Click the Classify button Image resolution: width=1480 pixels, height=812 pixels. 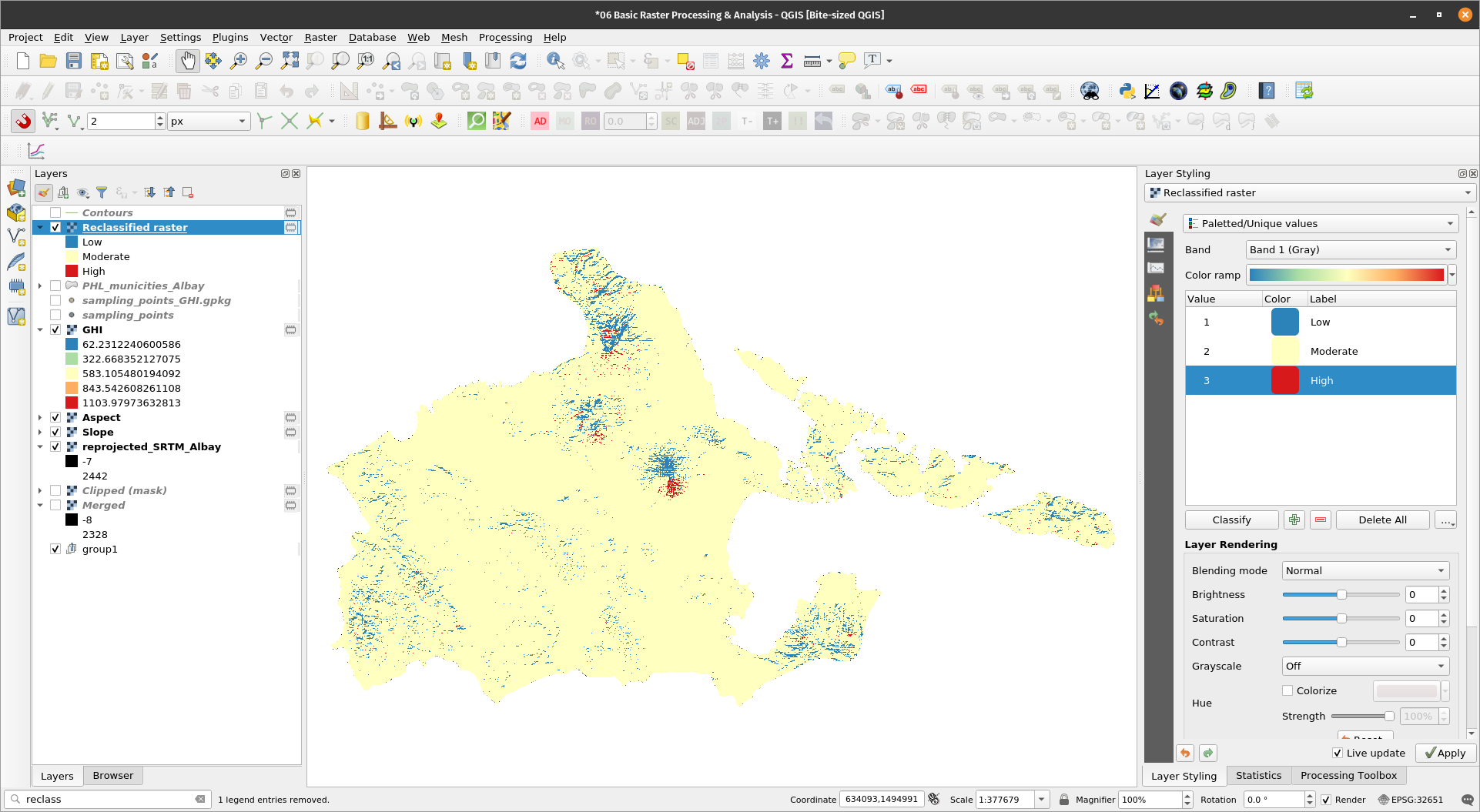tap(1231, 520)
